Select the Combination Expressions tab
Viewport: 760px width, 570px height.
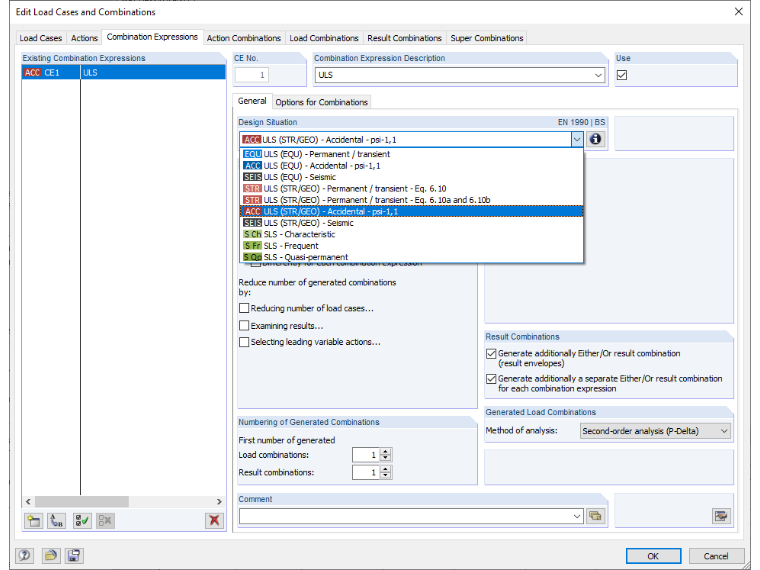click(152, 37)
